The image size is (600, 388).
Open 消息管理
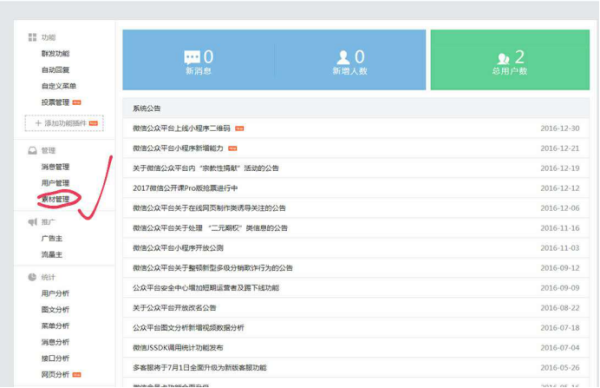pyautogui.click(x=55, y=167)
